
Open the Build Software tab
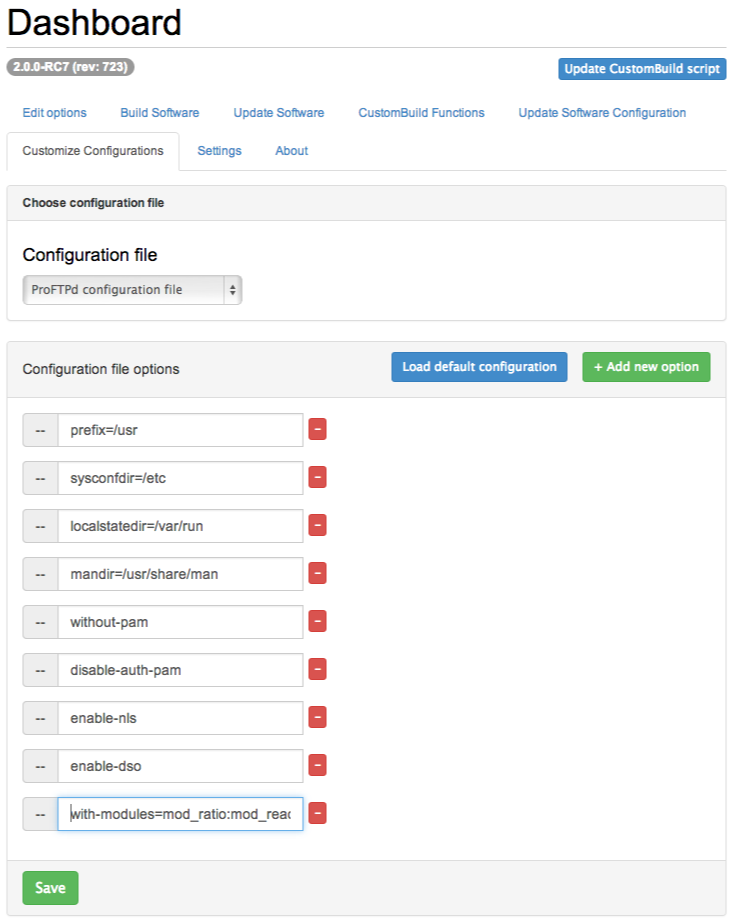[x=159, y=113]
